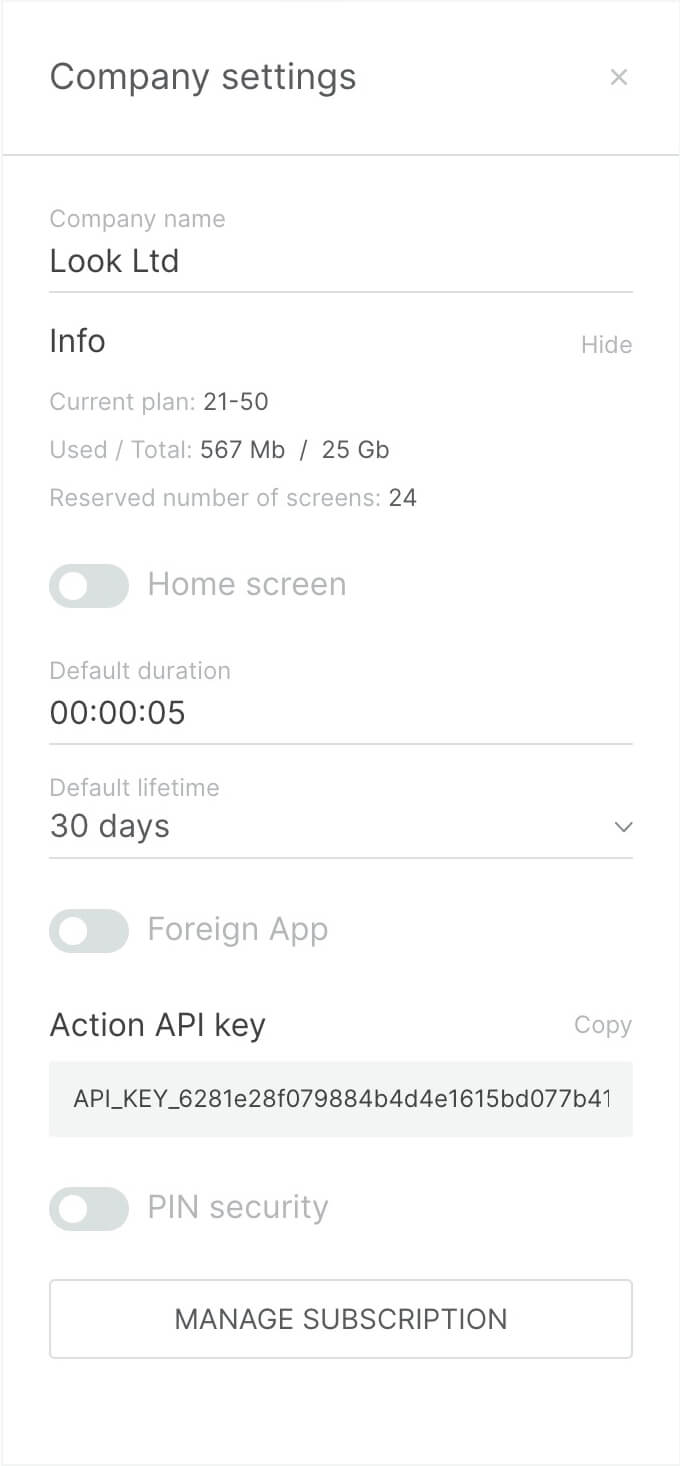
Task: Click the MANAGE SUBSCRIPTION button
Action: point(341,1319)
